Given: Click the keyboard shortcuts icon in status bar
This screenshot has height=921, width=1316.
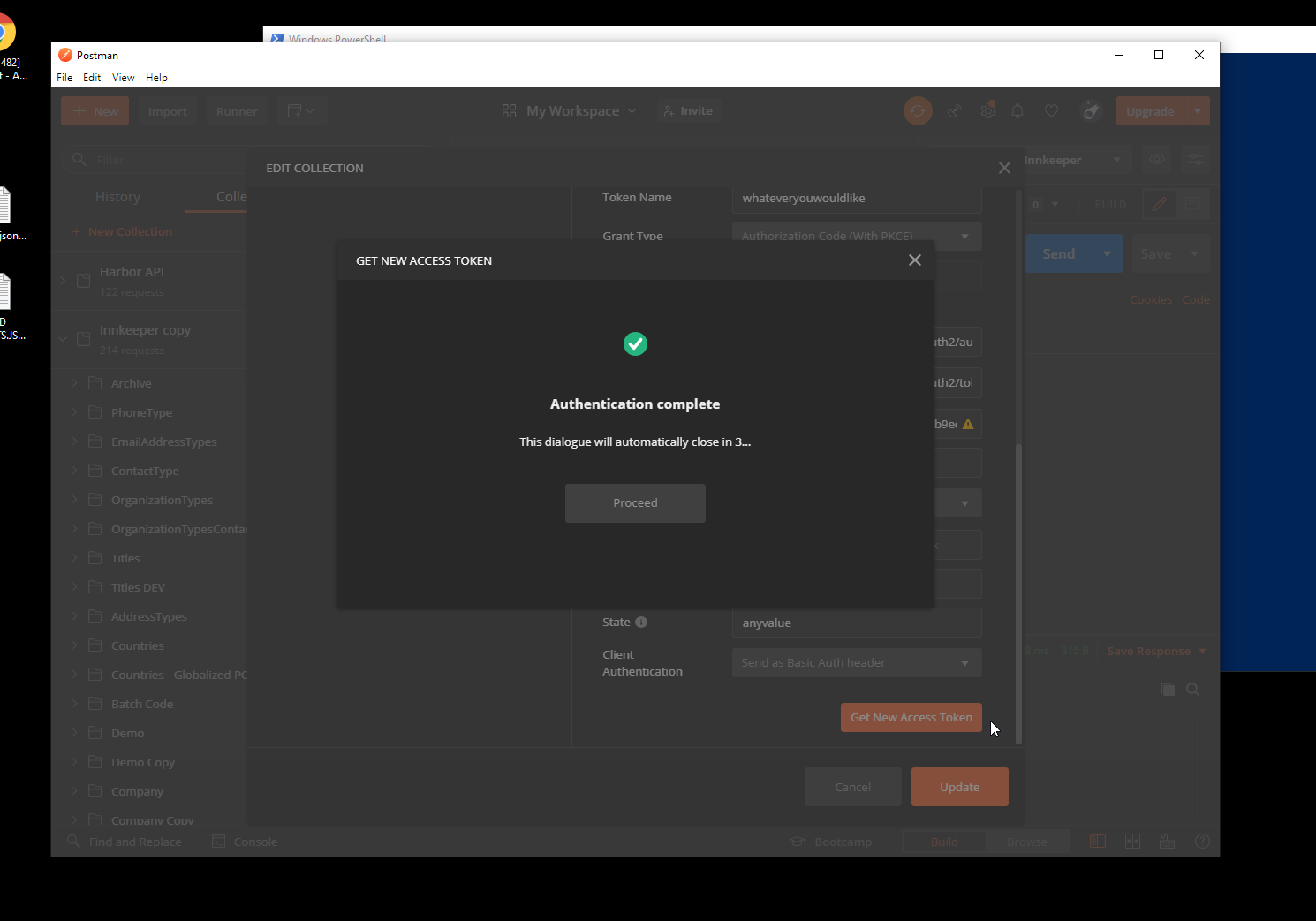Looking at the screenshot, I should [x=1167, y=841].
